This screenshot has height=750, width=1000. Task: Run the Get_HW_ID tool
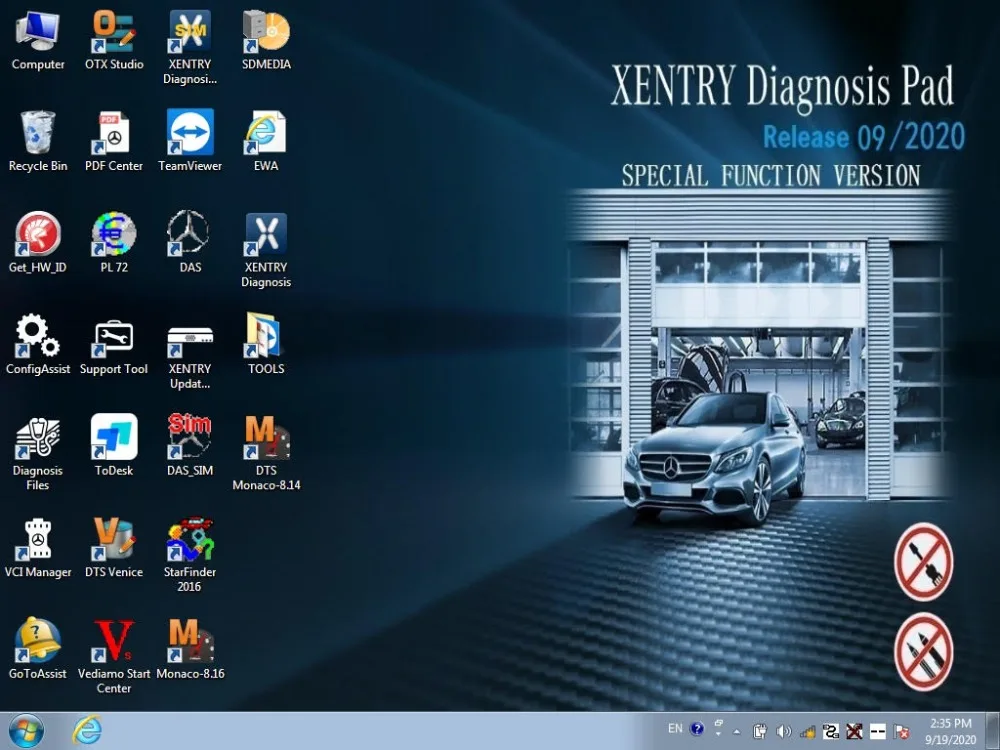click(38, 242)
